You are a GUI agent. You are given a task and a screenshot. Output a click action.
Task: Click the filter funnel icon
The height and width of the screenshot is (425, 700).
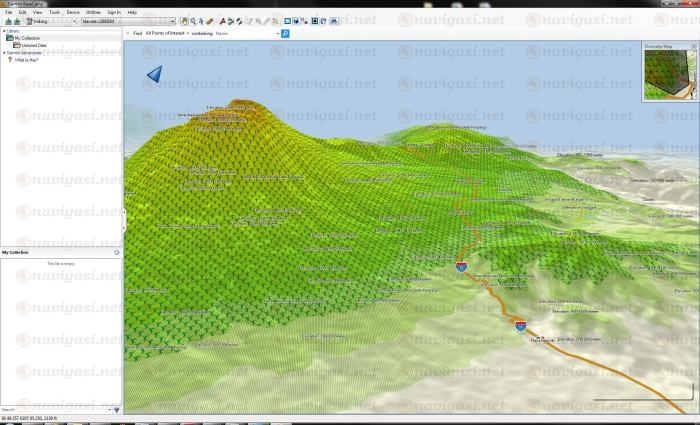click(116, 409)
